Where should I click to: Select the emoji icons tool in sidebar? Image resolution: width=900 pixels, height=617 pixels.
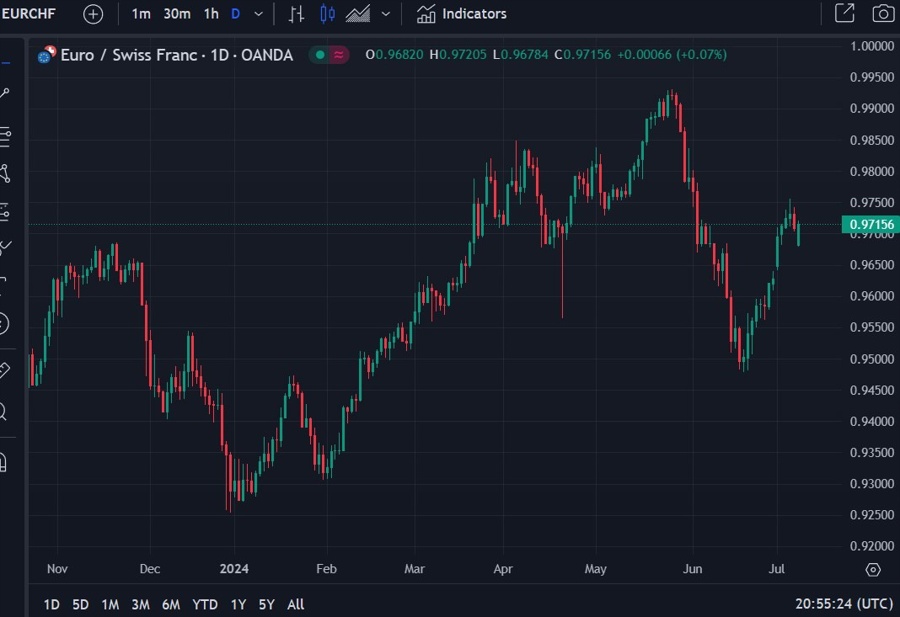3,324
